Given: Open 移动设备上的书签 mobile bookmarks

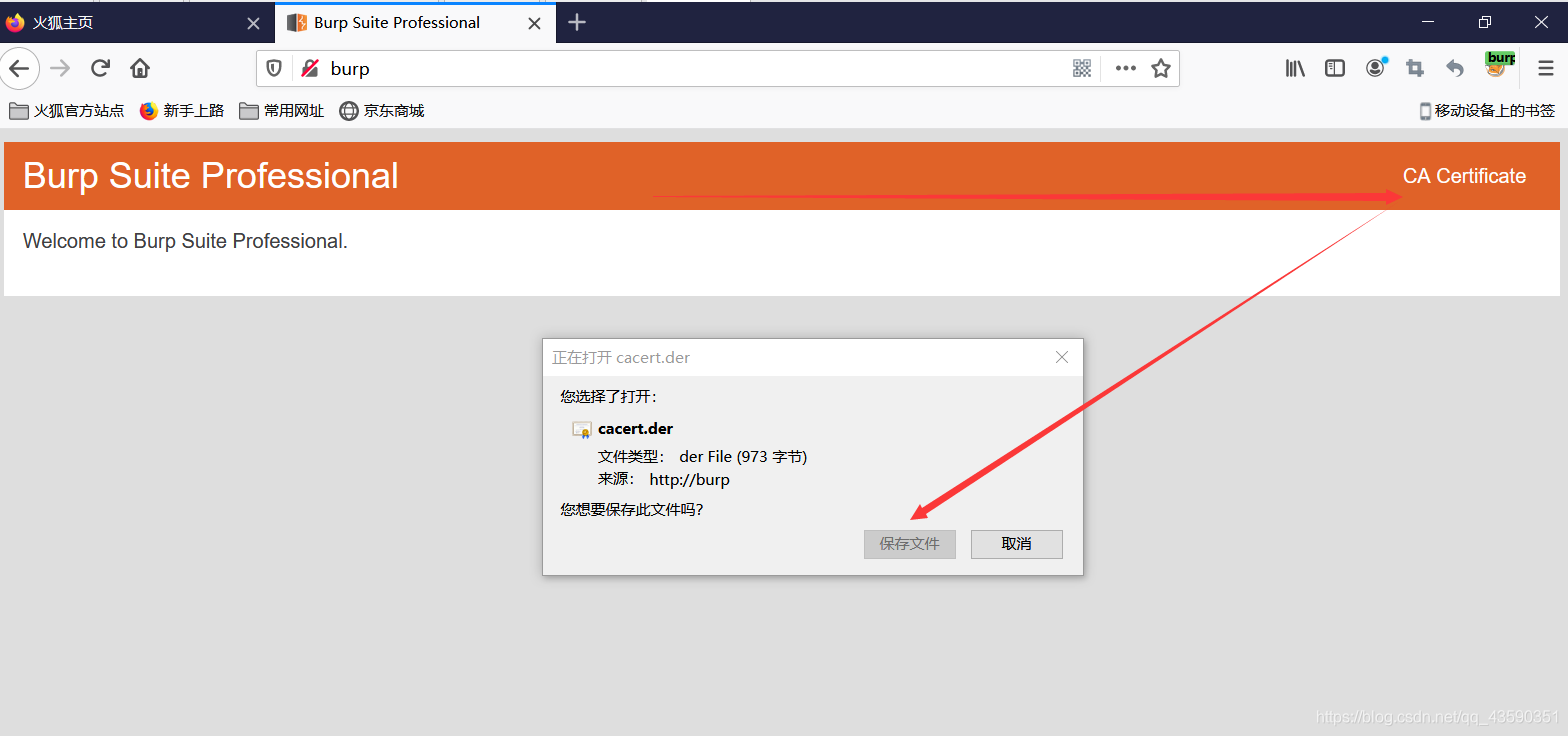Looking at the screenshot, I should pos(1487,111).
